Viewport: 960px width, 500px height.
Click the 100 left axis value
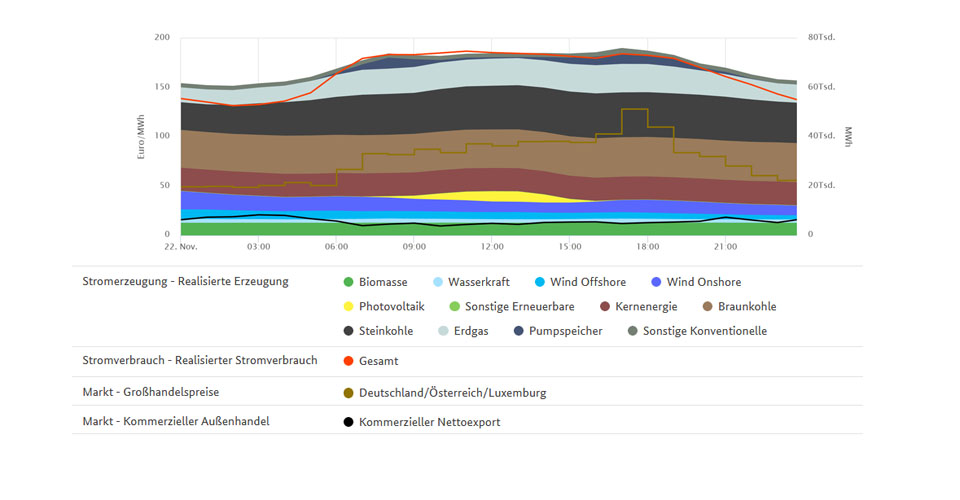coord(162,136)
